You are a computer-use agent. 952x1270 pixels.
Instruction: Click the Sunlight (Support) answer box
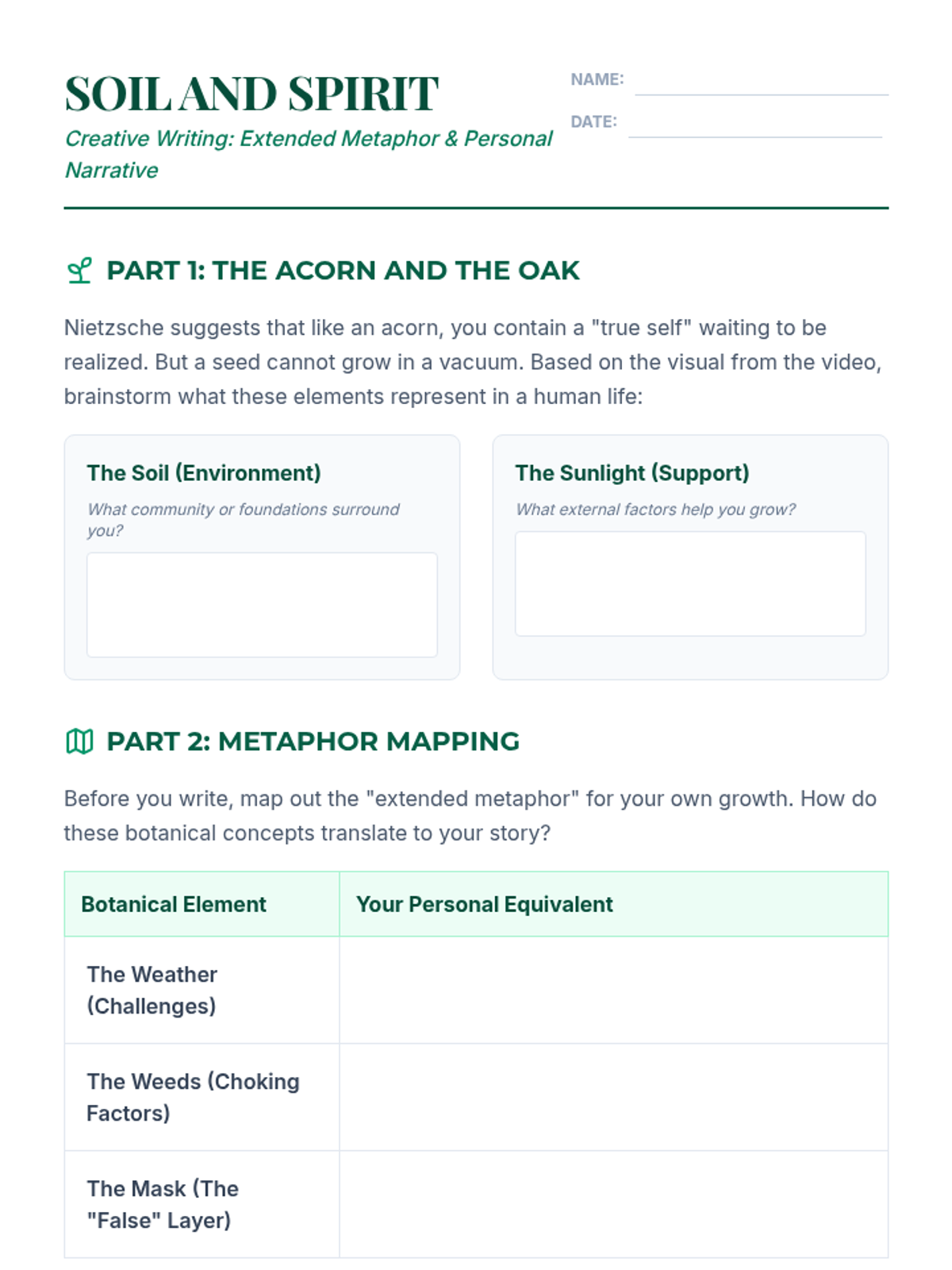coord(690,583)
